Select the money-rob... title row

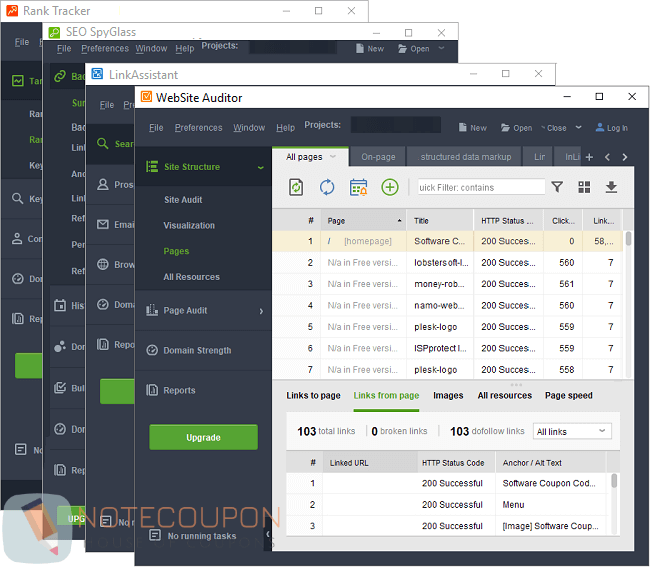point(447,284)
